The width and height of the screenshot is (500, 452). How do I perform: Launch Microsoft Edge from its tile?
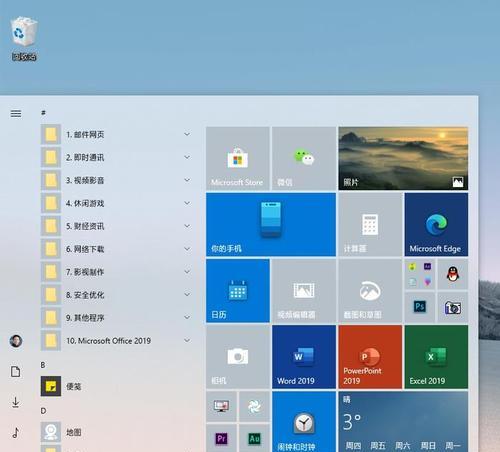click(436, 224)
